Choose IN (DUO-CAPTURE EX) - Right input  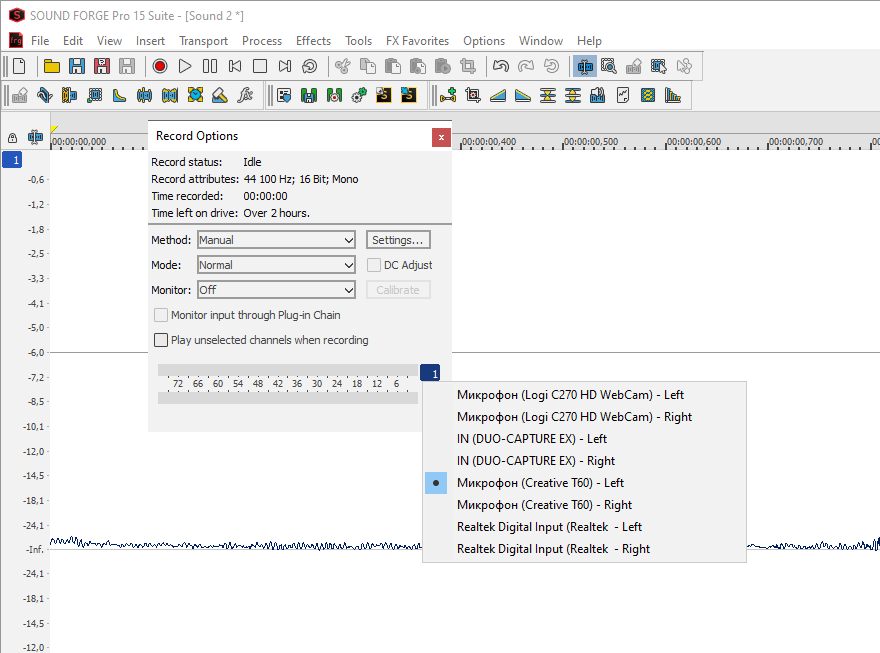pos(584,461)
